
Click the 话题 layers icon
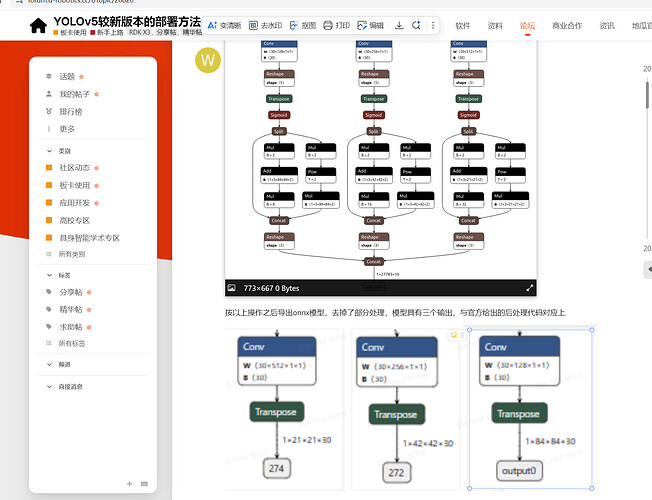click(49, 76)
